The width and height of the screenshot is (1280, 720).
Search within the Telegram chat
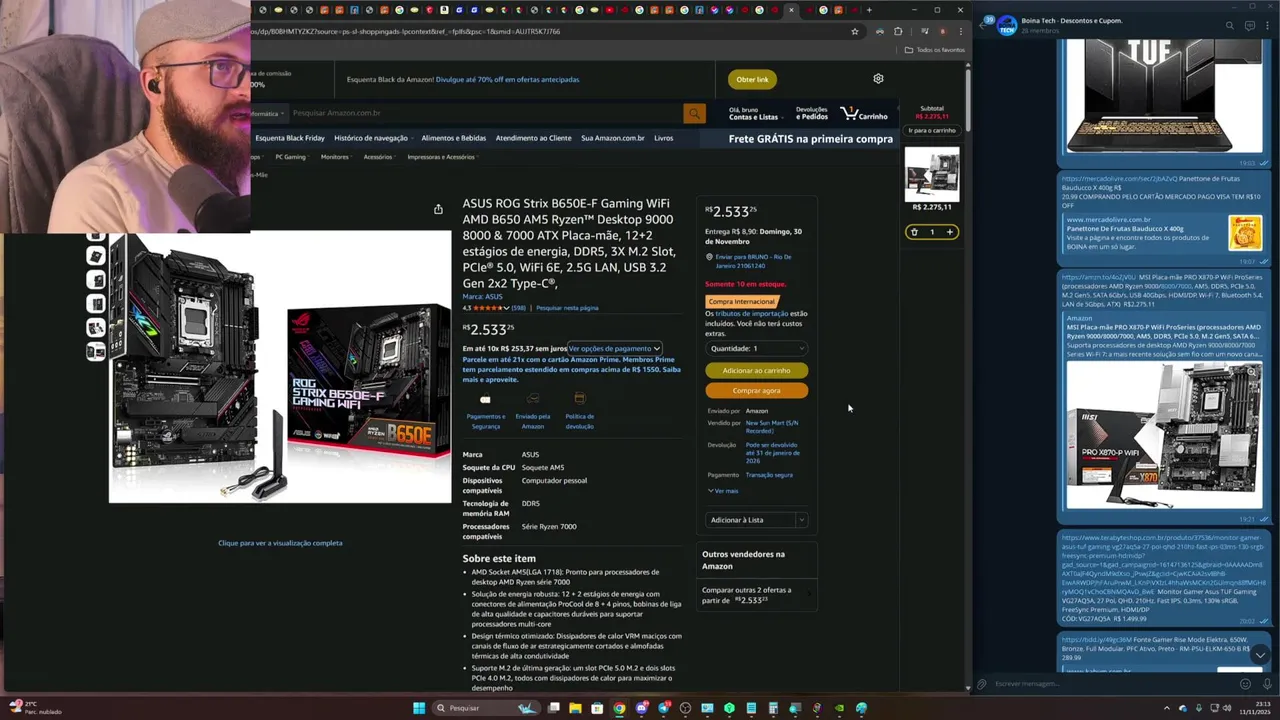point(1230,25)
